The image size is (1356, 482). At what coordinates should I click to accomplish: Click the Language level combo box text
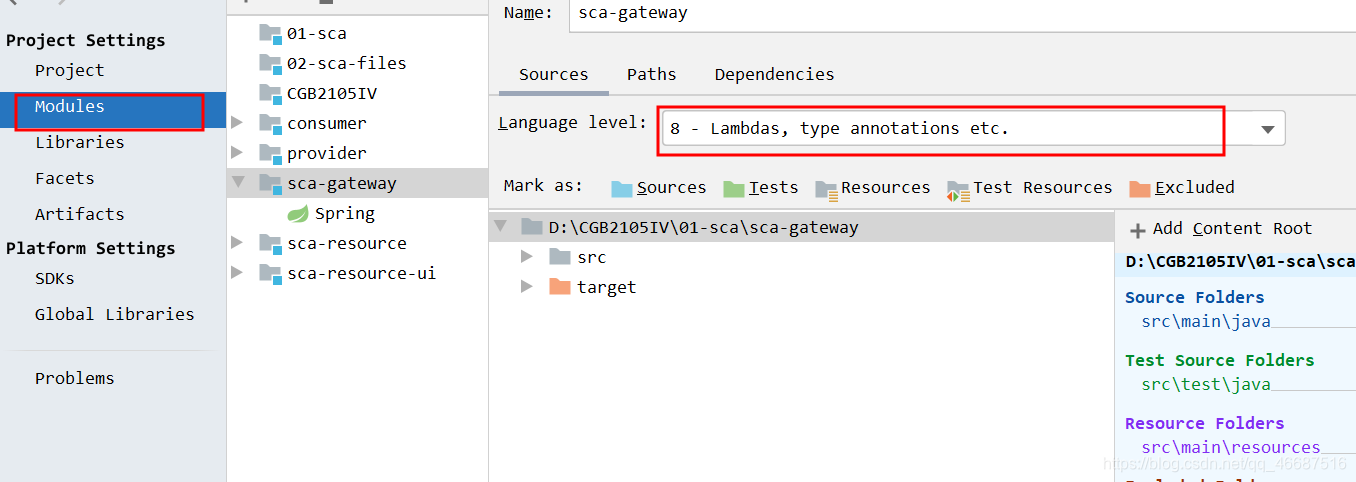[839, 128]
